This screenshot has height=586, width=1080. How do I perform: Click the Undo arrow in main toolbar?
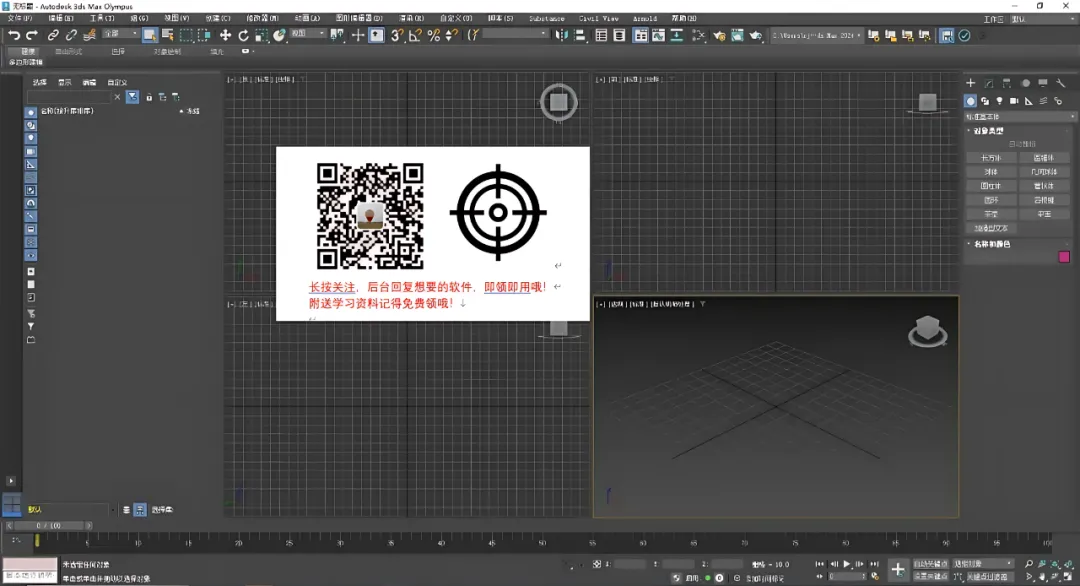14,35
